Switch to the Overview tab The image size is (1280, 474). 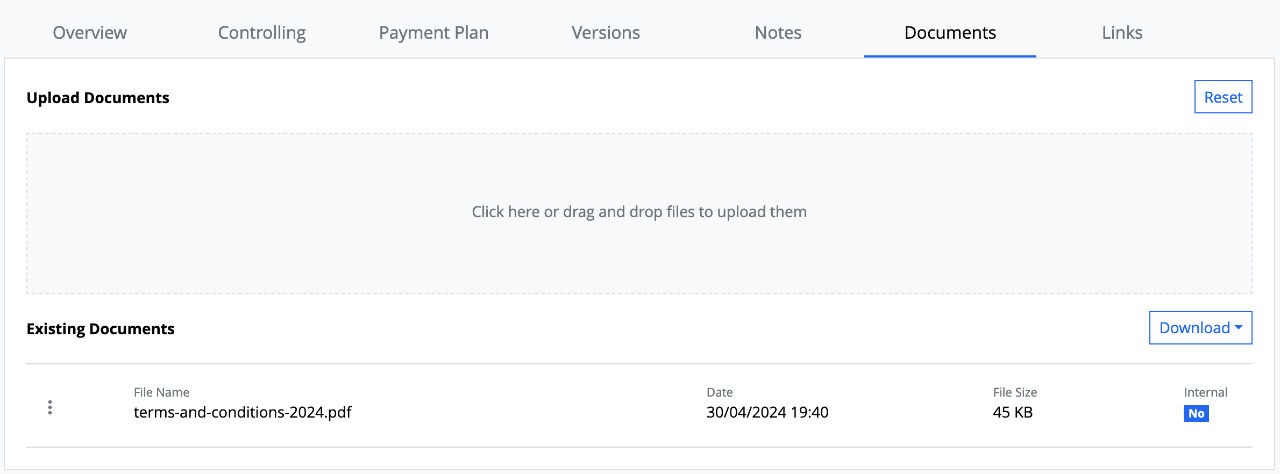coord(90,32)
